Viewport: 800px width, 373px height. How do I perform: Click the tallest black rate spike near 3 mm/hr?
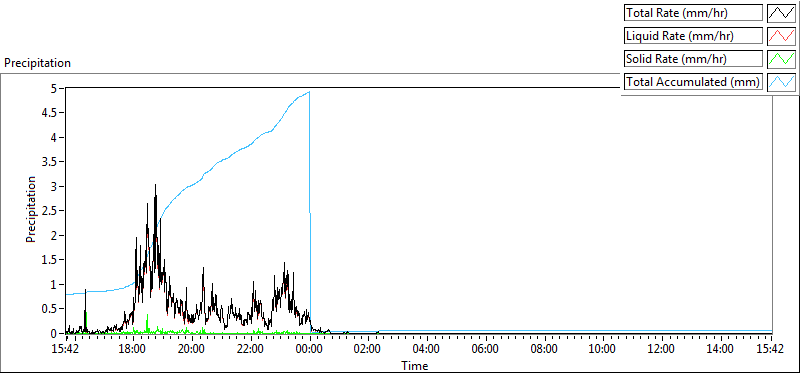click(156, 186)
